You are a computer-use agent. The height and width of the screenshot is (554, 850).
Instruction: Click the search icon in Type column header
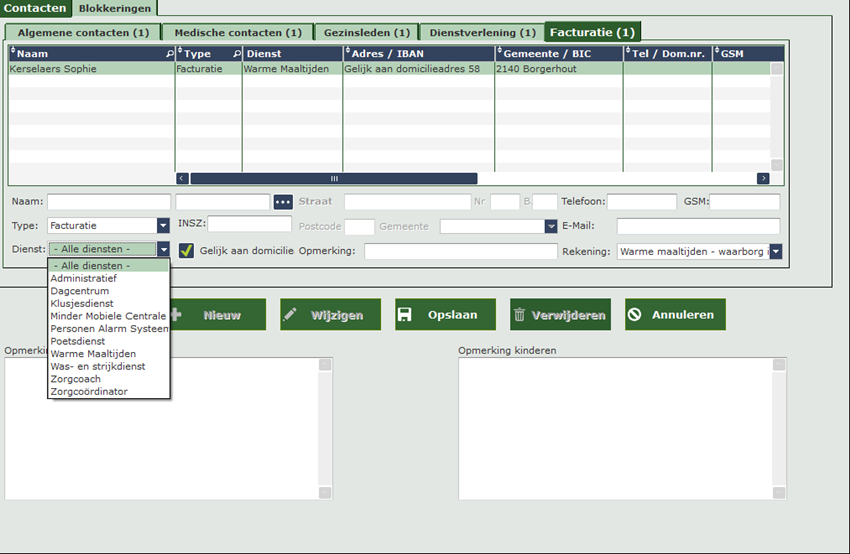[x=236, y=53]
